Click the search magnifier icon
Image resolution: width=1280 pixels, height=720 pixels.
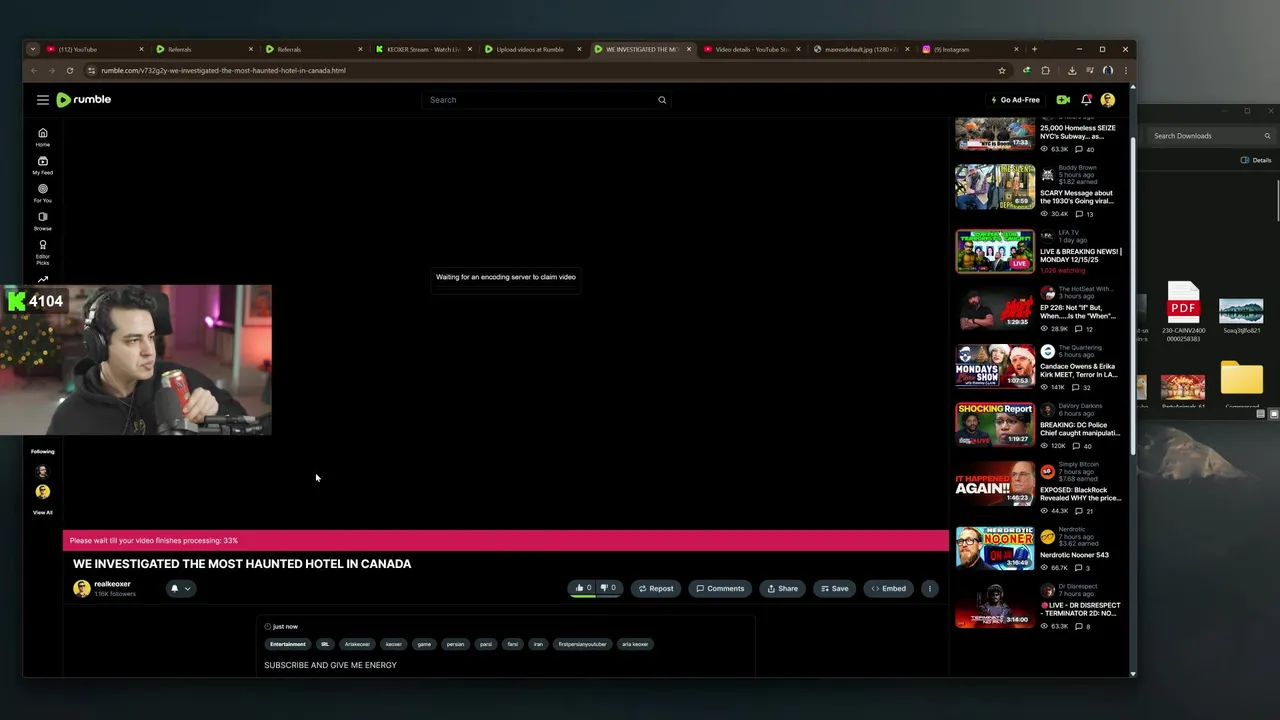click(x=662, y=100)
